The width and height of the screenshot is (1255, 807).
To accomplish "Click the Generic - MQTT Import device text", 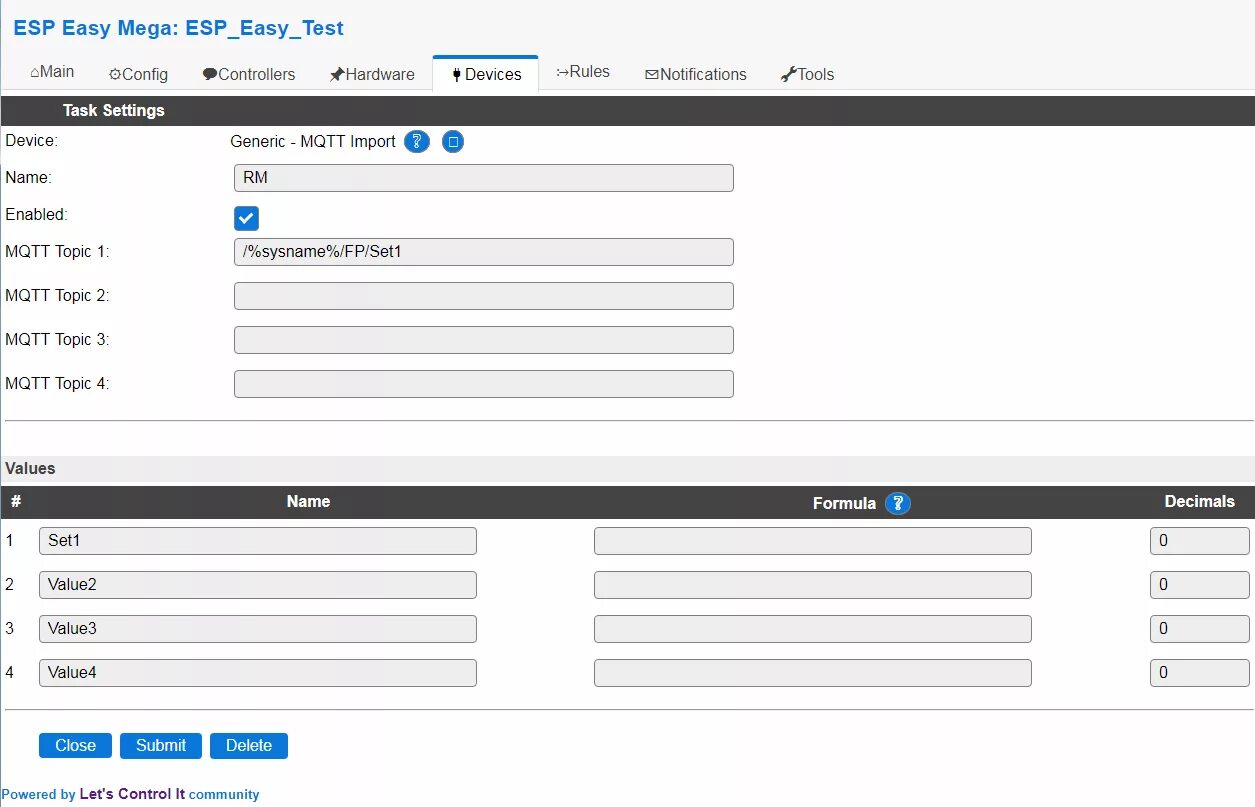I will pos(313,142).
